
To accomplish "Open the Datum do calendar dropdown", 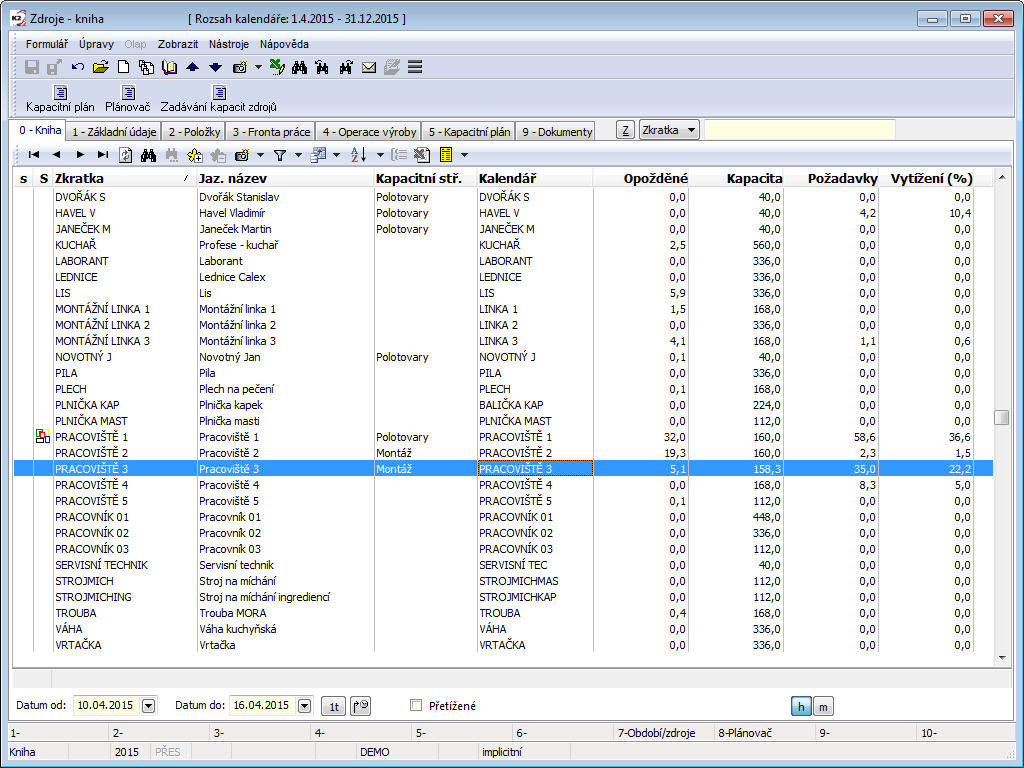I will coord(304,706).
